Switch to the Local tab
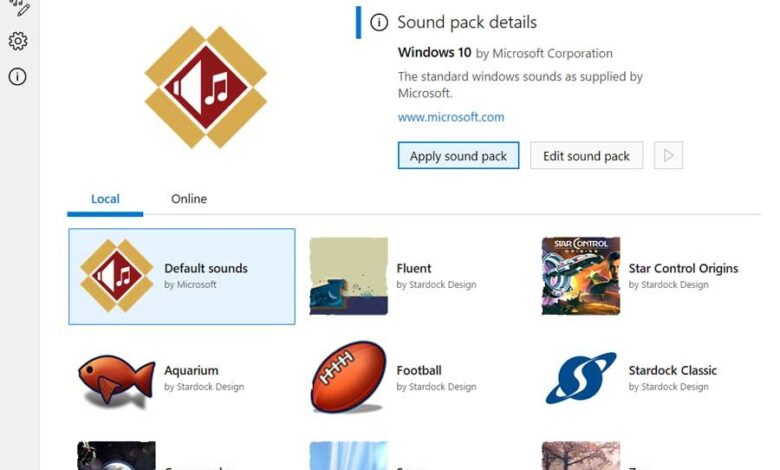Screen dimensions: 780x470 pyautogui.click(x=105, y=199)
